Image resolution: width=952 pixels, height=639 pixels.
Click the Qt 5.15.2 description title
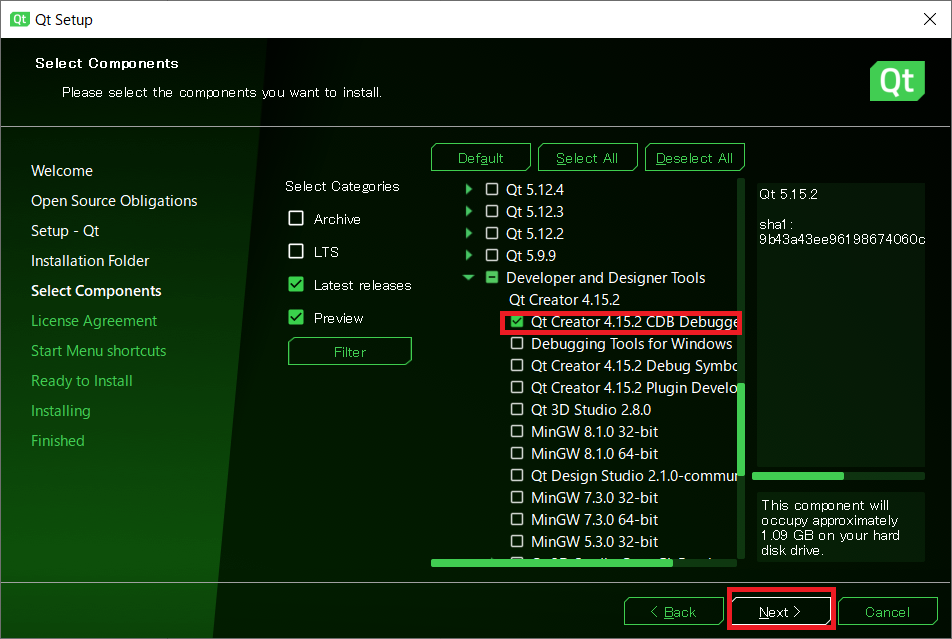788,194
